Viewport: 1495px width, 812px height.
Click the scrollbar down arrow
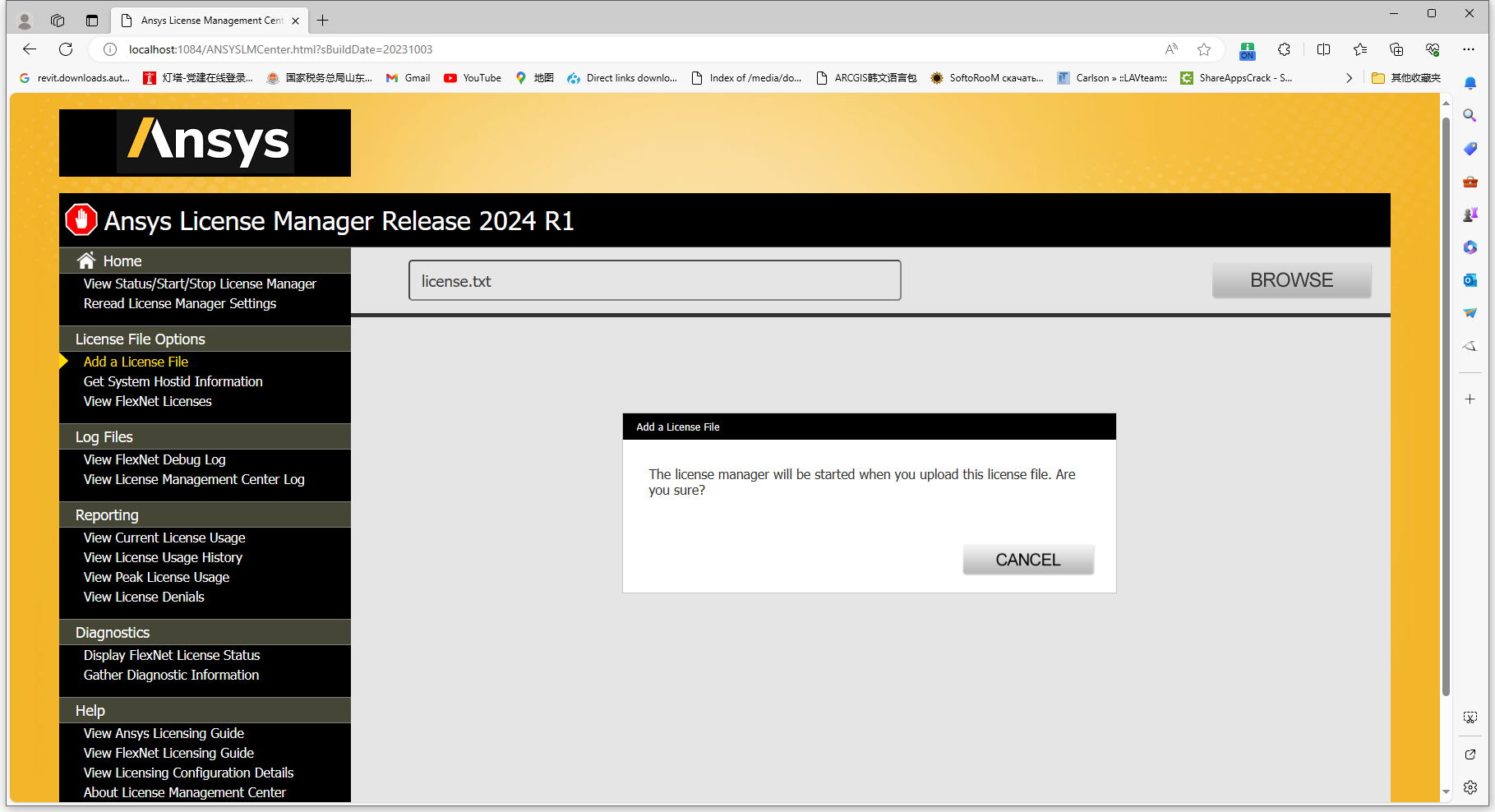coord(1446,792)
